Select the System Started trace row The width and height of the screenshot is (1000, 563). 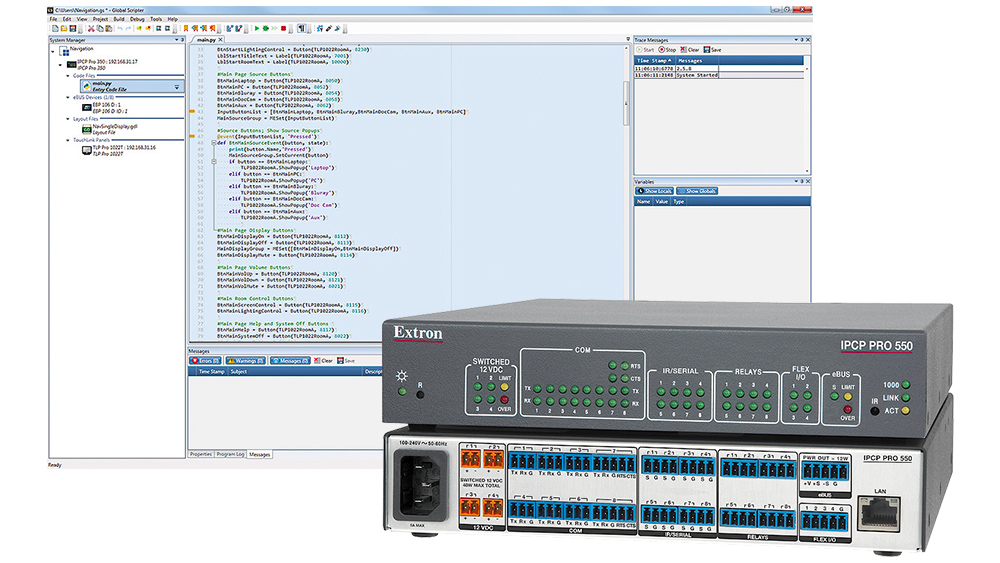coord(719,75)
